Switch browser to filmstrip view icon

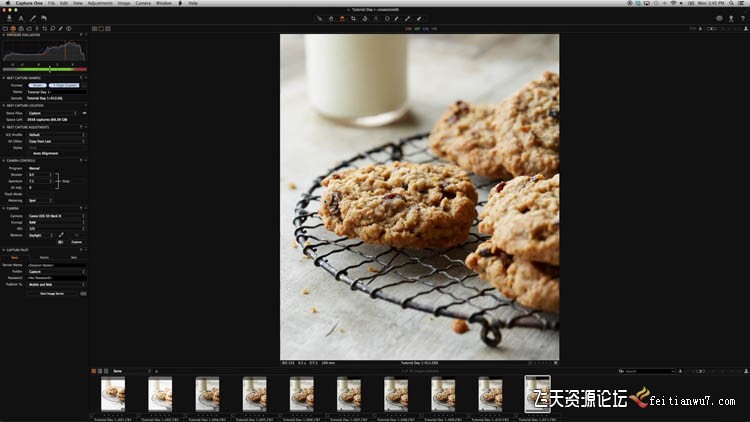[94, 371]
